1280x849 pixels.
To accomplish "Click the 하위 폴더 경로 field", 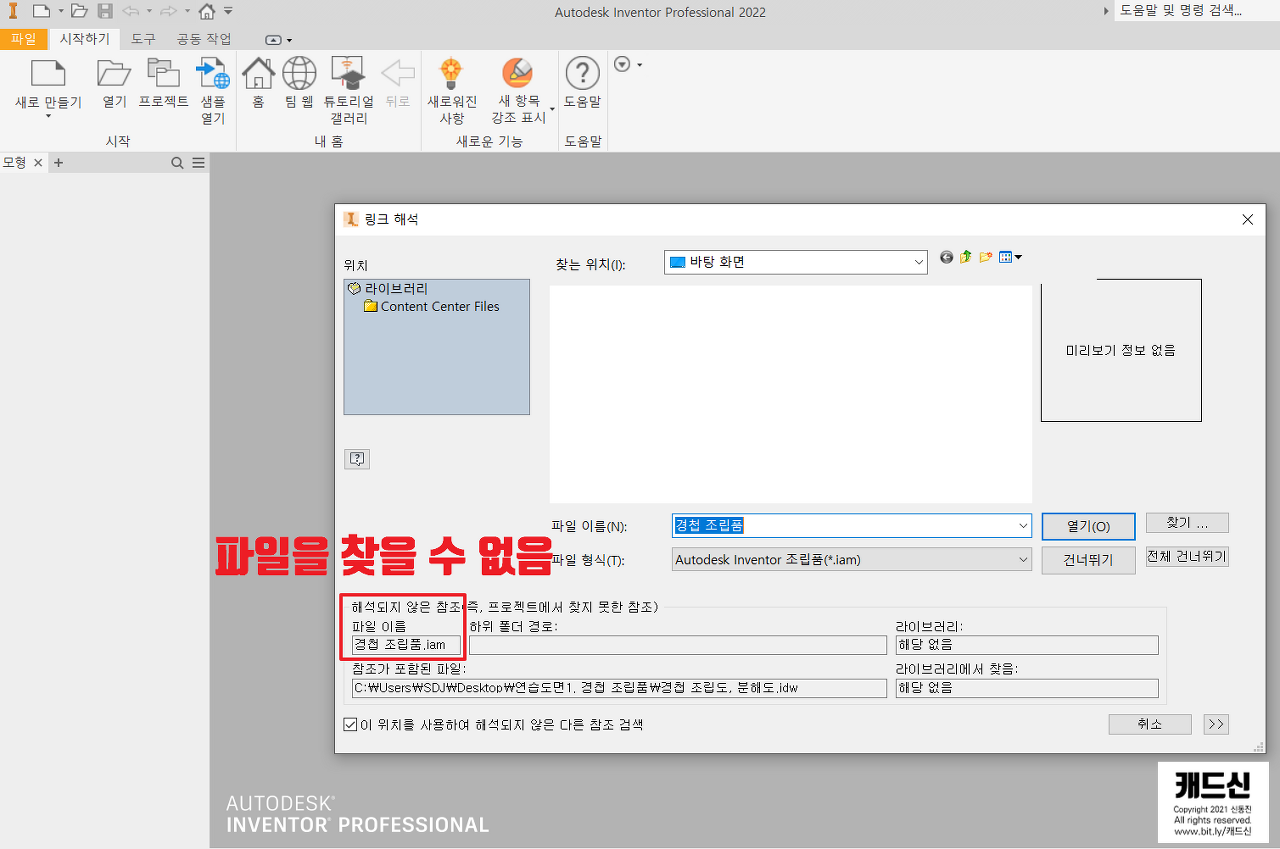I will pyautogui.click(x=678, y=645).
